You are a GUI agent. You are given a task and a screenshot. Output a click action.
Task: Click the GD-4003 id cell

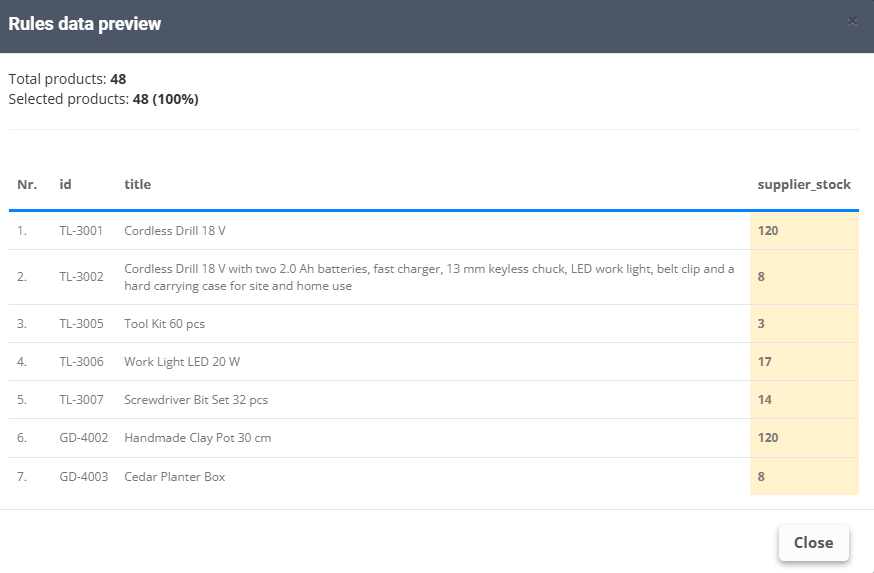[84, 477]
